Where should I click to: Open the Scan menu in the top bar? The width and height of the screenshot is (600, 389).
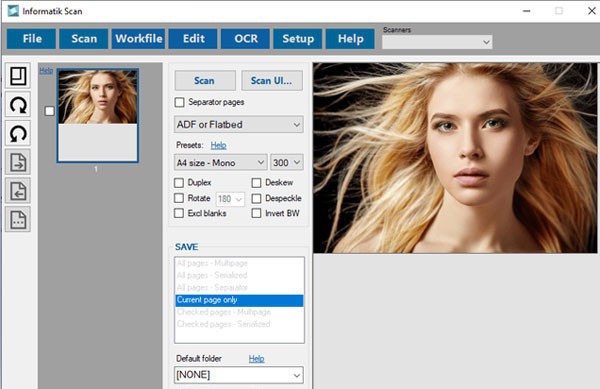pos(84,39)
